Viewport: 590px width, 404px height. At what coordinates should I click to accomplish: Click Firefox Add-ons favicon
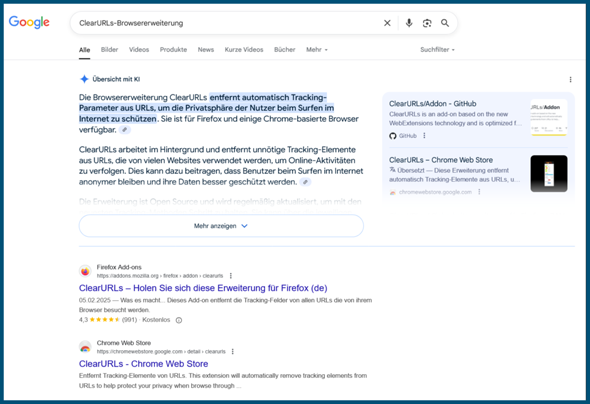point(85,271)
